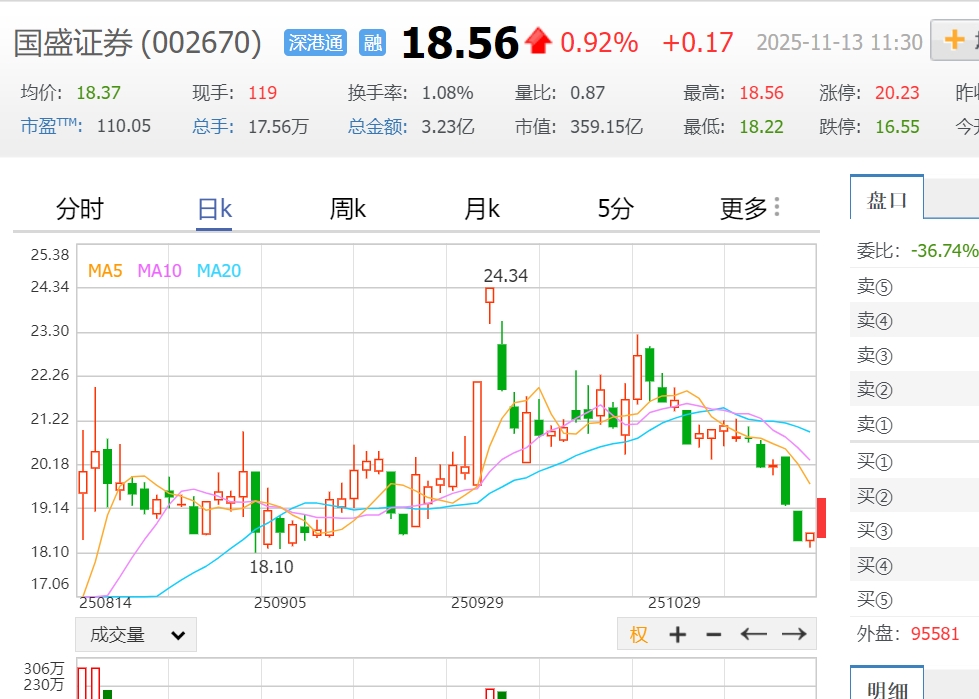Click the latest candlestick on chart
Image resolution: width=979 pixels, height=699 pixels.
pyautogui.click(x=810, y=538)
